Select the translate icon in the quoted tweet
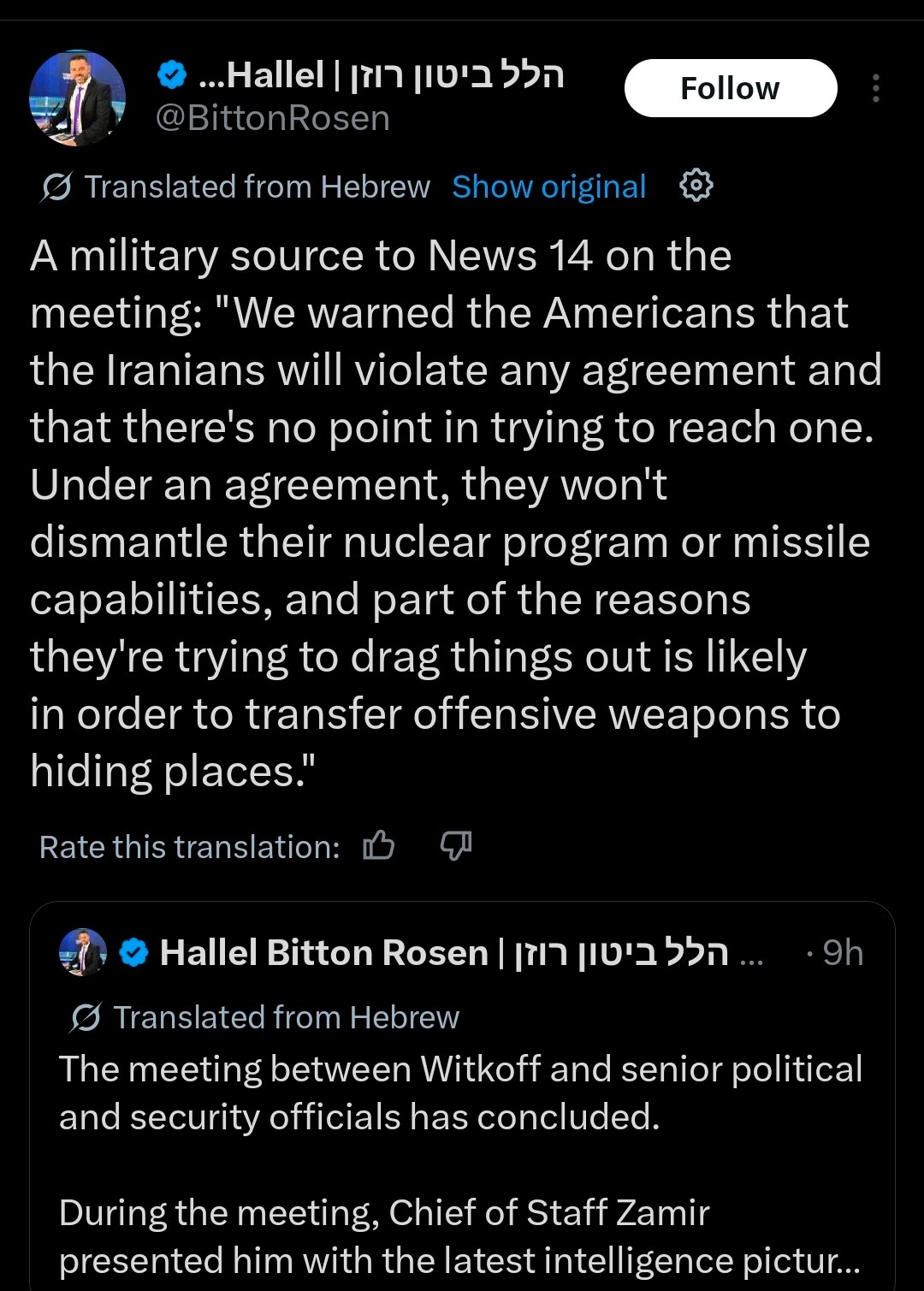The height and width of the screenshot is (1291, 924). click(x=81, y=1017)
